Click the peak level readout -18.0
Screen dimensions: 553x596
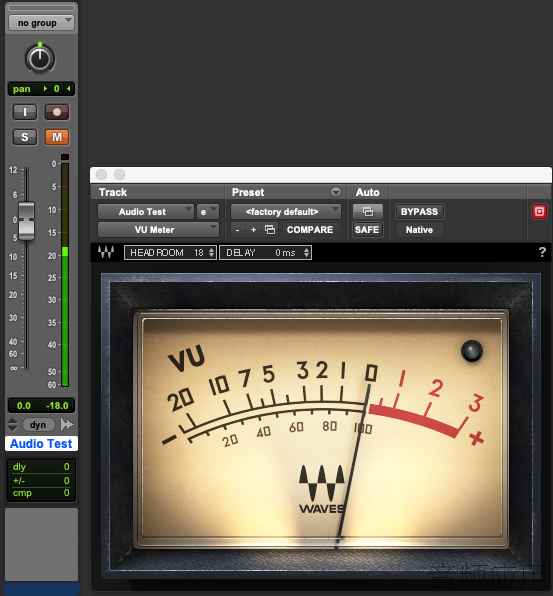coord(57,406)
